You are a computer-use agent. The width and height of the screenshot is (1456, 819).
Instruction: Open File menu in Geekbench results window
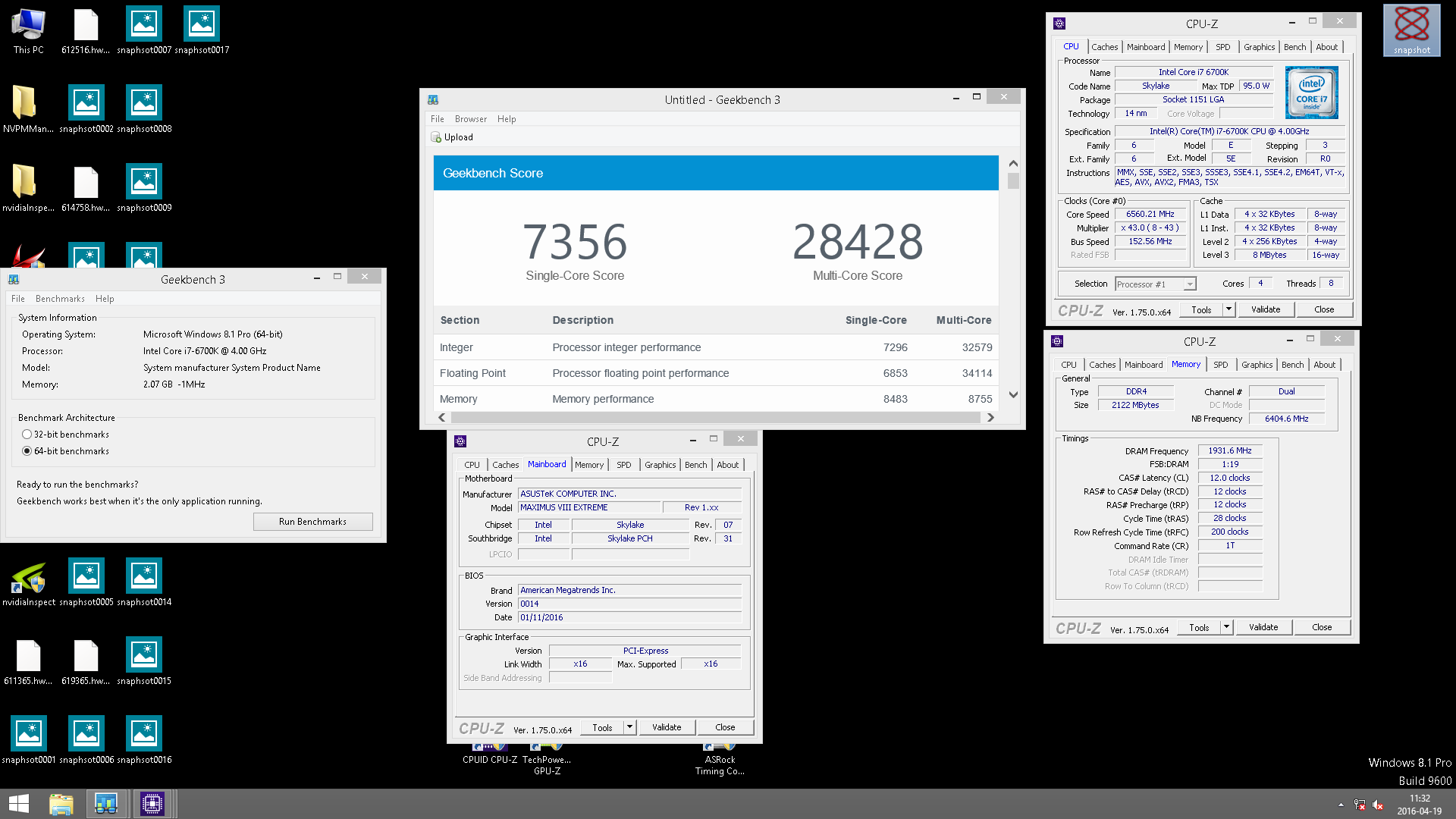438,119
